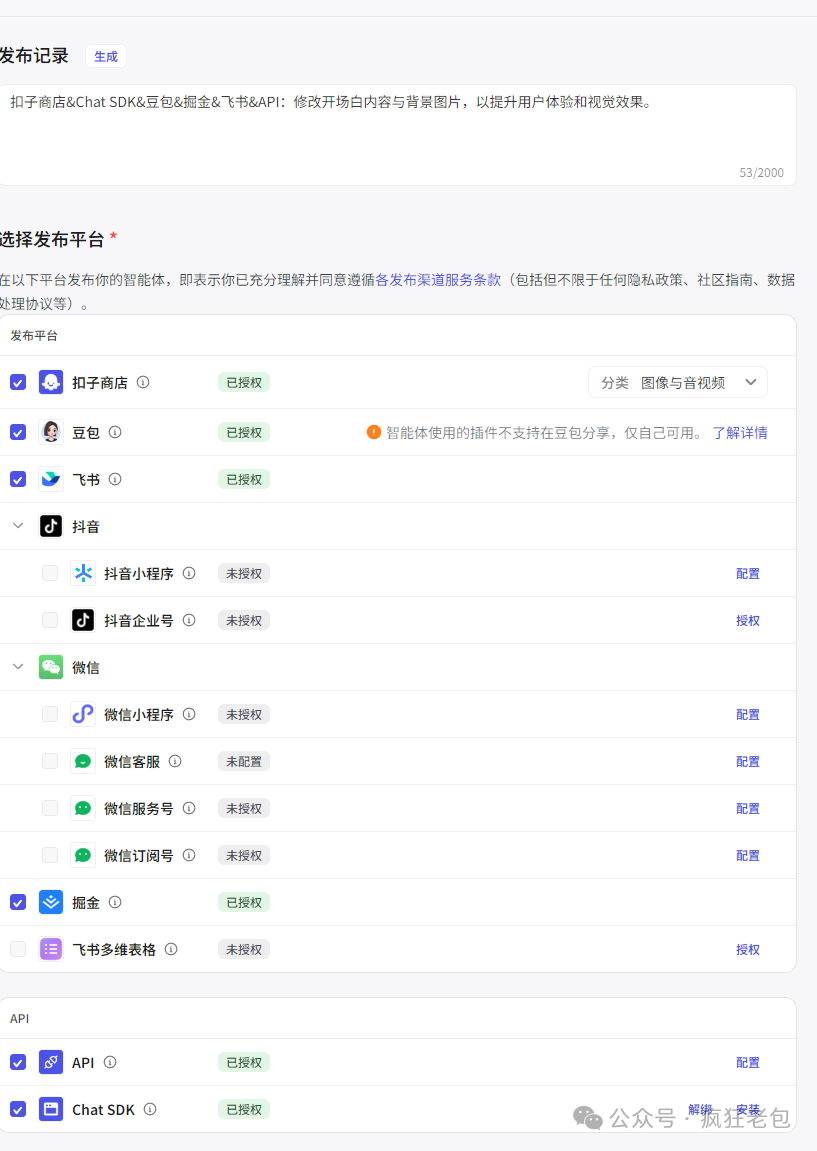Click inside the 发布记录 text area
817x1151 pixels.
click(397, 135)
